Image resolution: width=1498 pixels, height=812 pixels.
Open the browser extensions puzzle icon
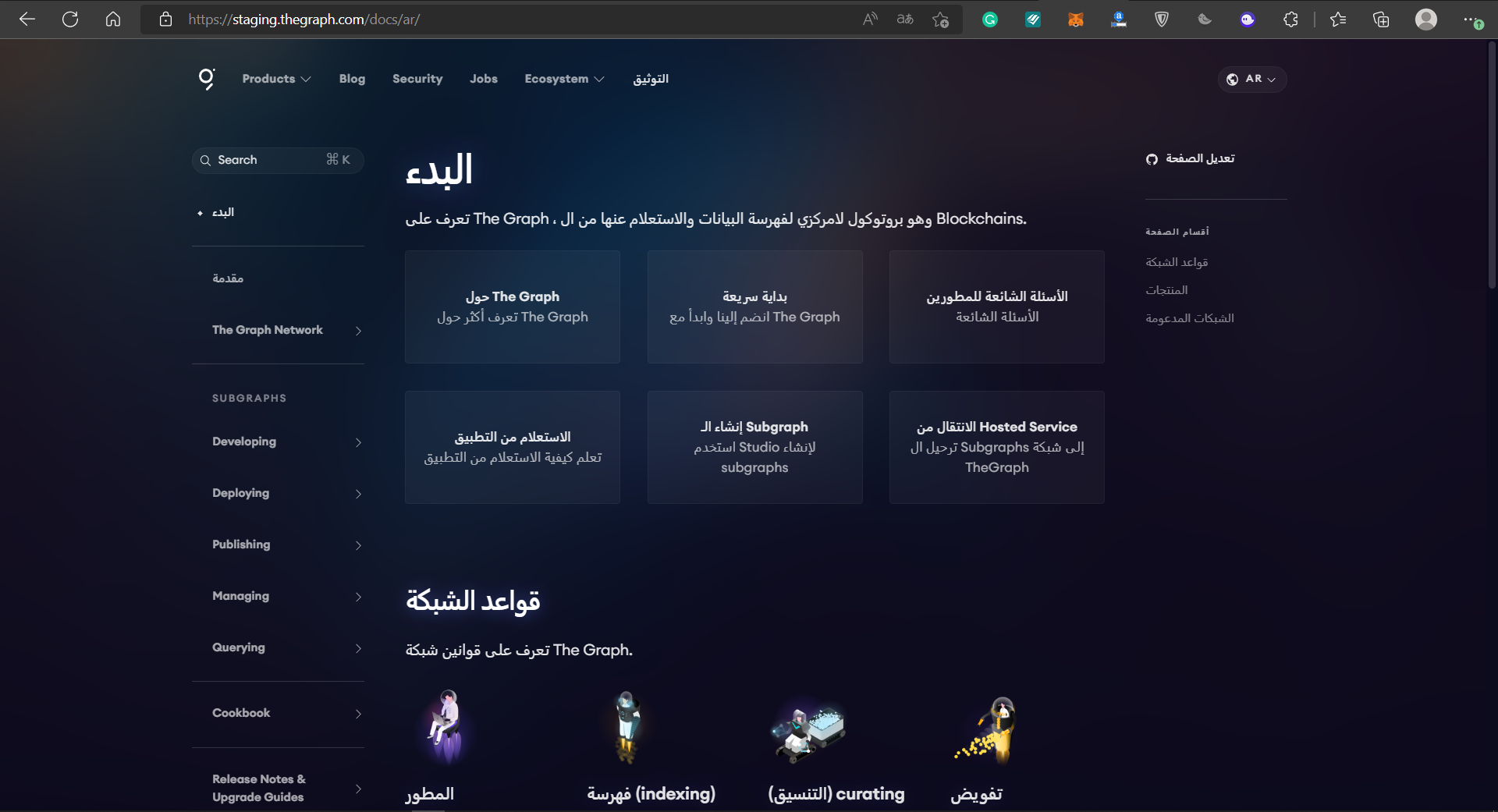coord(1290,20)
